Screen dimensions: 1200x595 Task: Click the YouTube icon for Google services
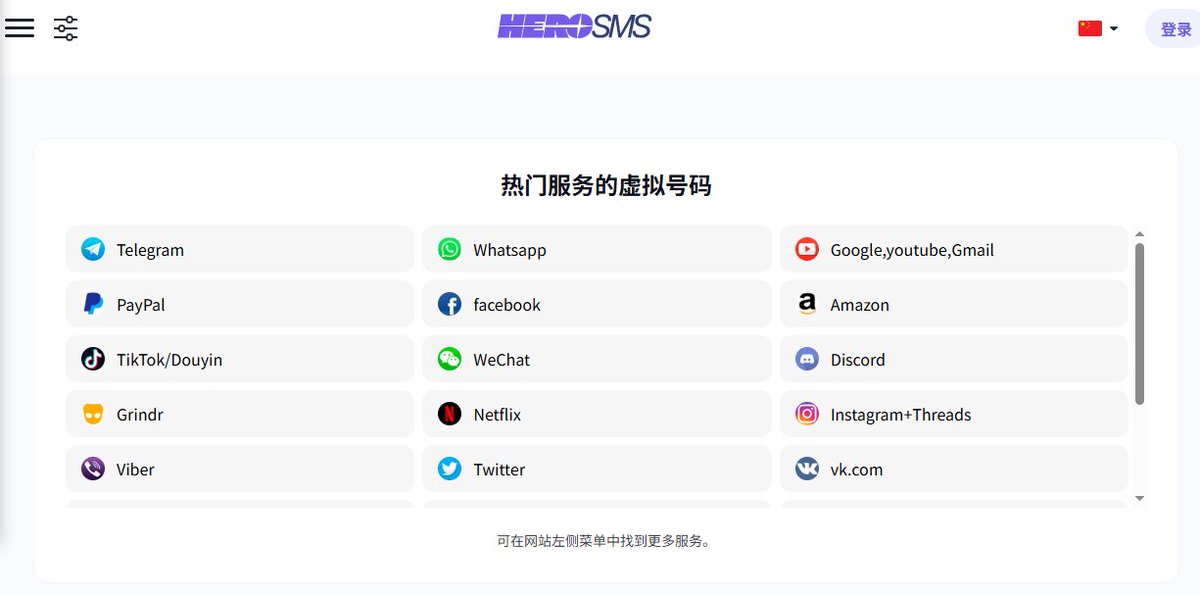[x=807, y=249]
